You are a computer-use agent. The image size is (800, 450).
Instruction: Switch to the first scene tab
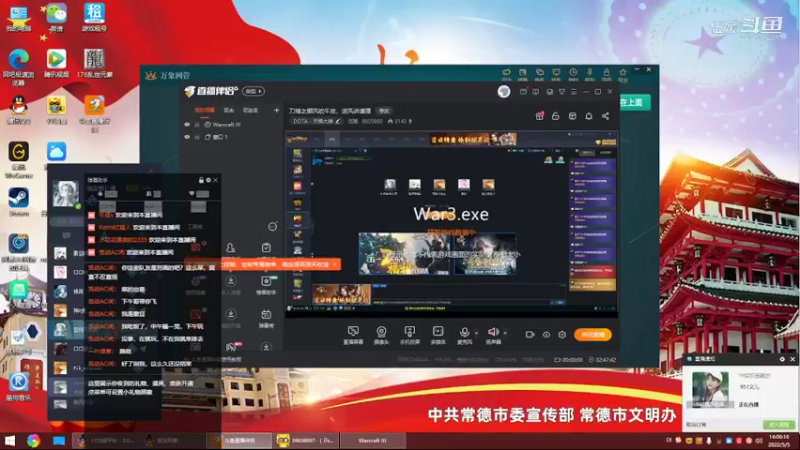205,110
